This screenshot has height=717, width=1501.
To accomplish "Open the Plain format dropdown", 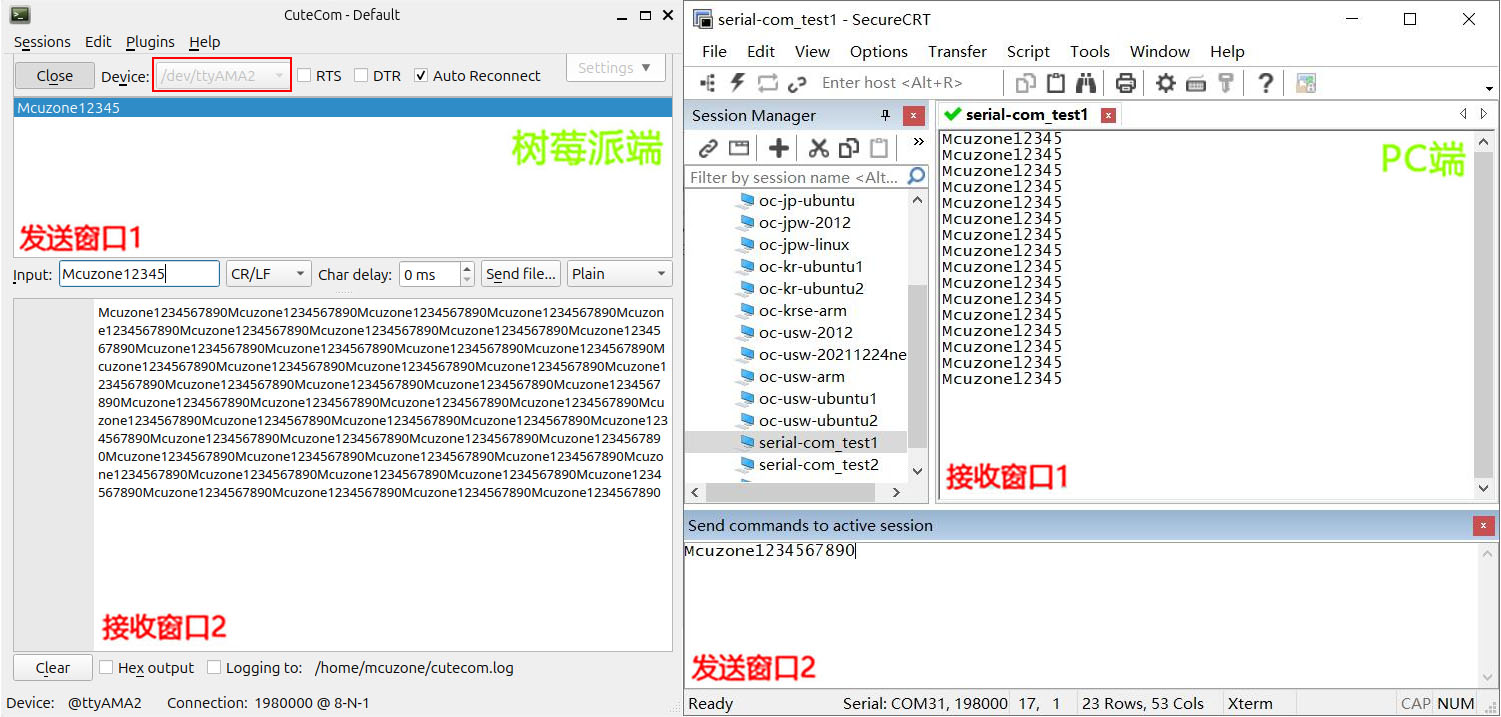I will pos(620,274).
